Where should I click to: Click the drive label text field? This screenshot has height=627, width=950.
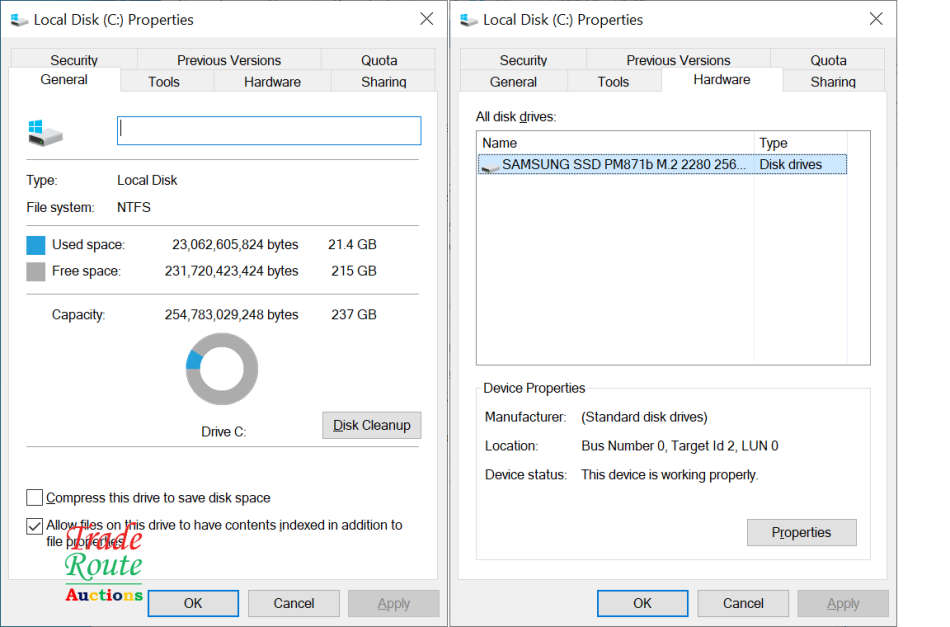269,131
